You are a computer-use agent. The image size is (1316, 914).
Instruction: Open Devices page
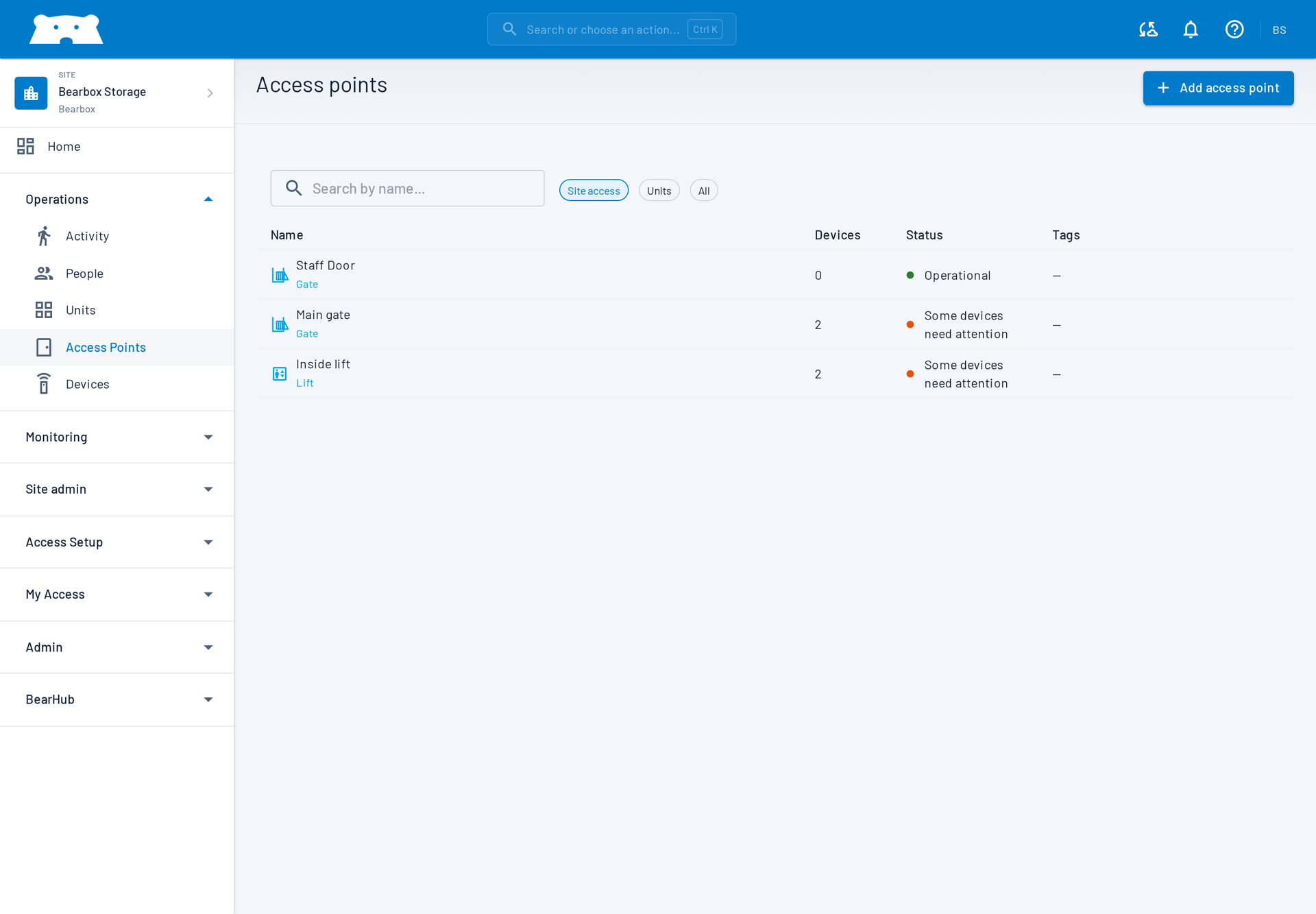[117, 384]
